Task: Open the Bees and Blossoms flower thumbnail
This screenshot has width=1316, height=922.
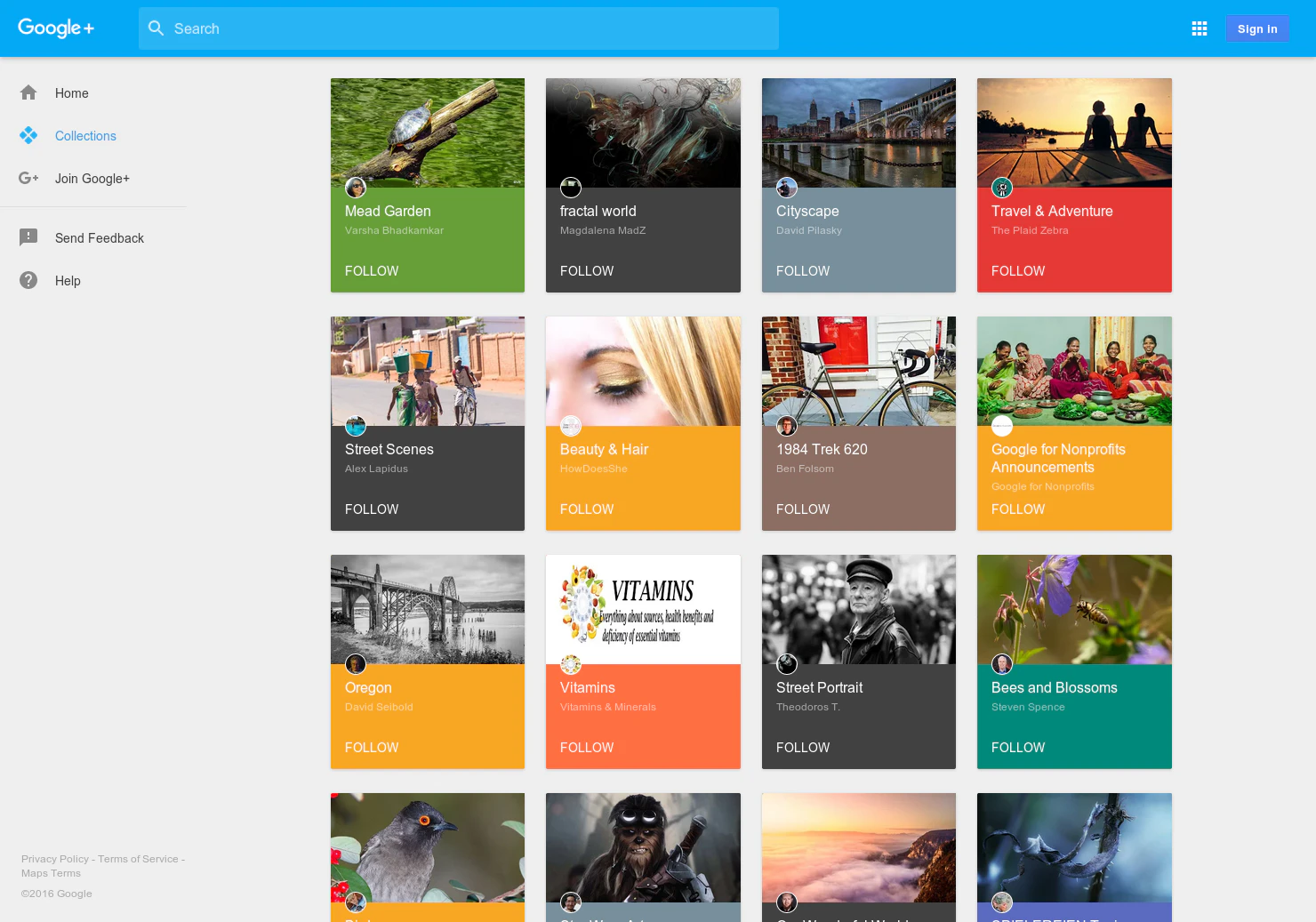Action: (1074, 609)
